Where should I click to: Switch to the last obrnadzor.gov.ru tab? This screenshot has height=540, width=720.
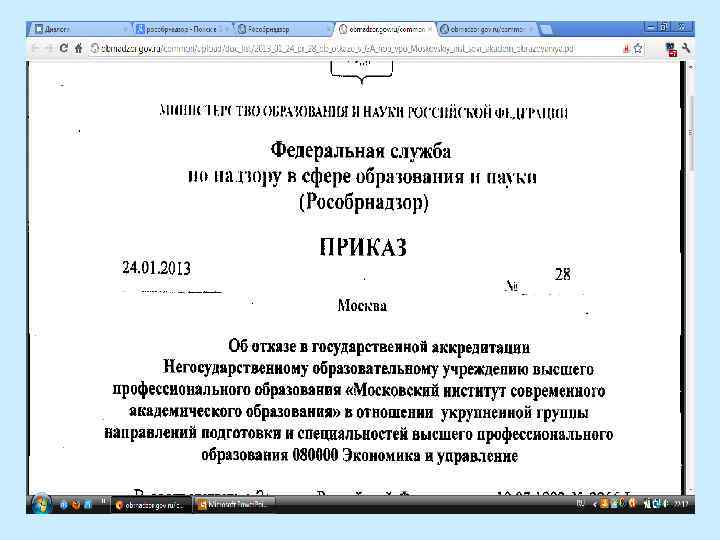point(487,29)
